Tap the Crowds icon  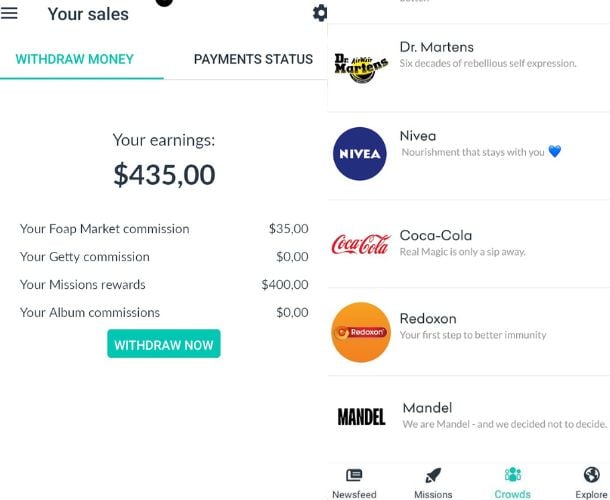click(x=513, y=476)
